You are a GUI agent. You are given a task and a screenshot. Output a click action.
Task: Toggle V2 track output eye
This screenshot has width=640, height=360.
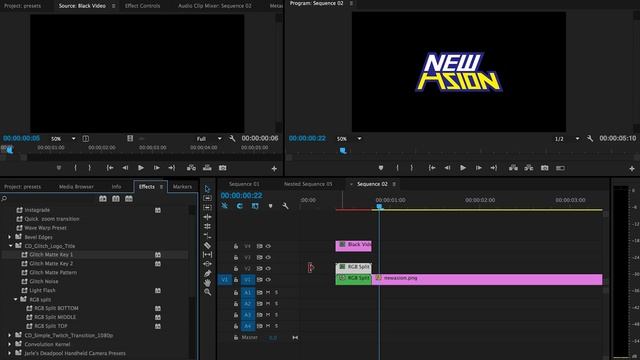coord(268,269)
